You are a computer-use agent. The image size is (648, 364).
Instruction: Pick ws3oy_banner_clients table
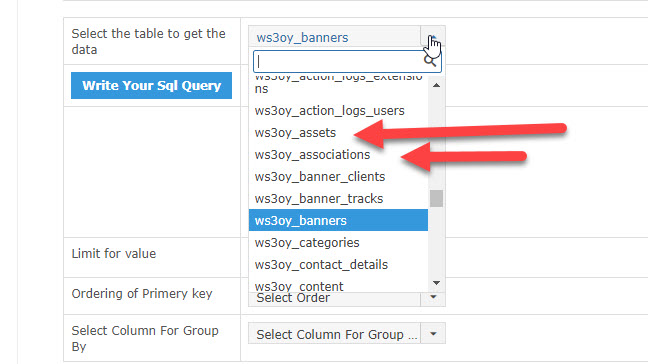(x=338, y=176)
